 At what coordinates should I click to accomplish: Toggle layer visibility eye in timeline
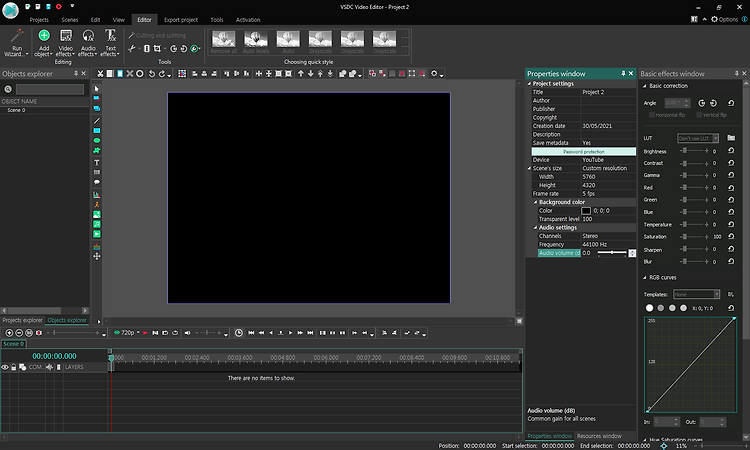5,368
